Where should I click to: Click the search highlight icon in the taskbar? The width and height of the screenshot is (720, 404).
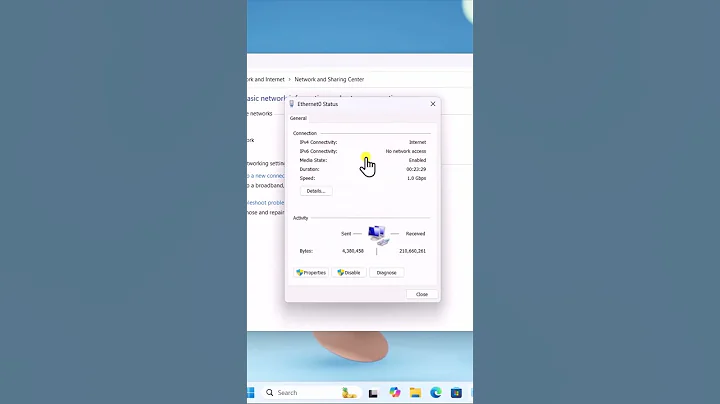click(x=349, y=393)
